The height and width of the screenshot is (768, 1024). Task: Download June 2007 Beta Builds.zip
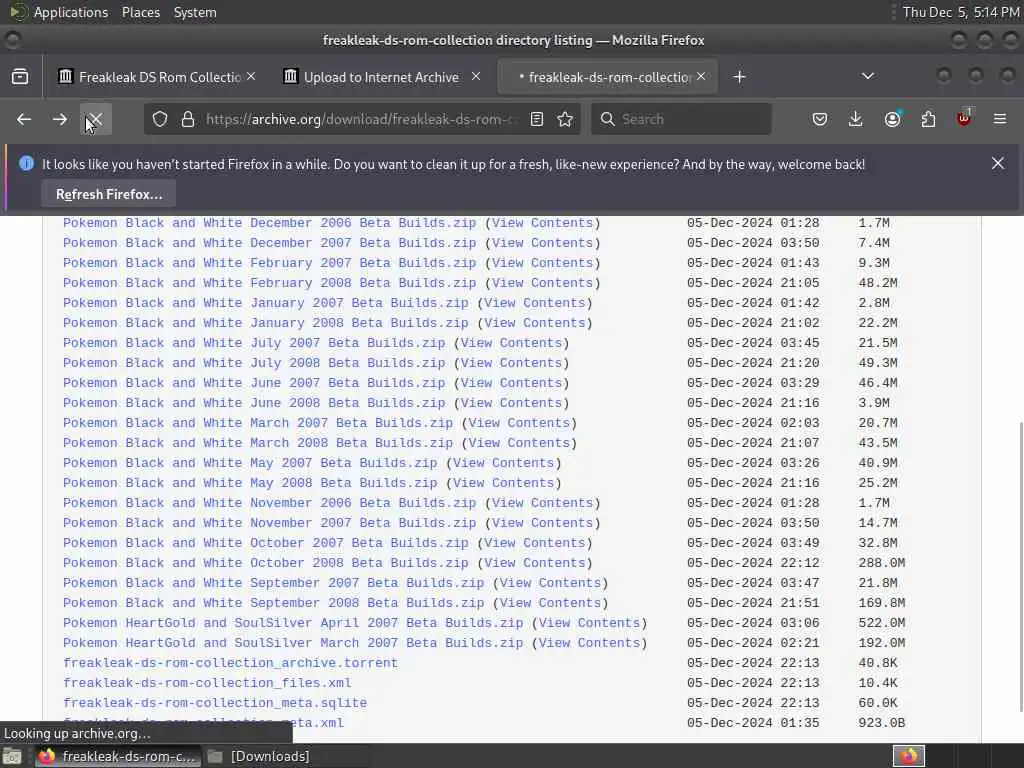click(x=254, y=383)
